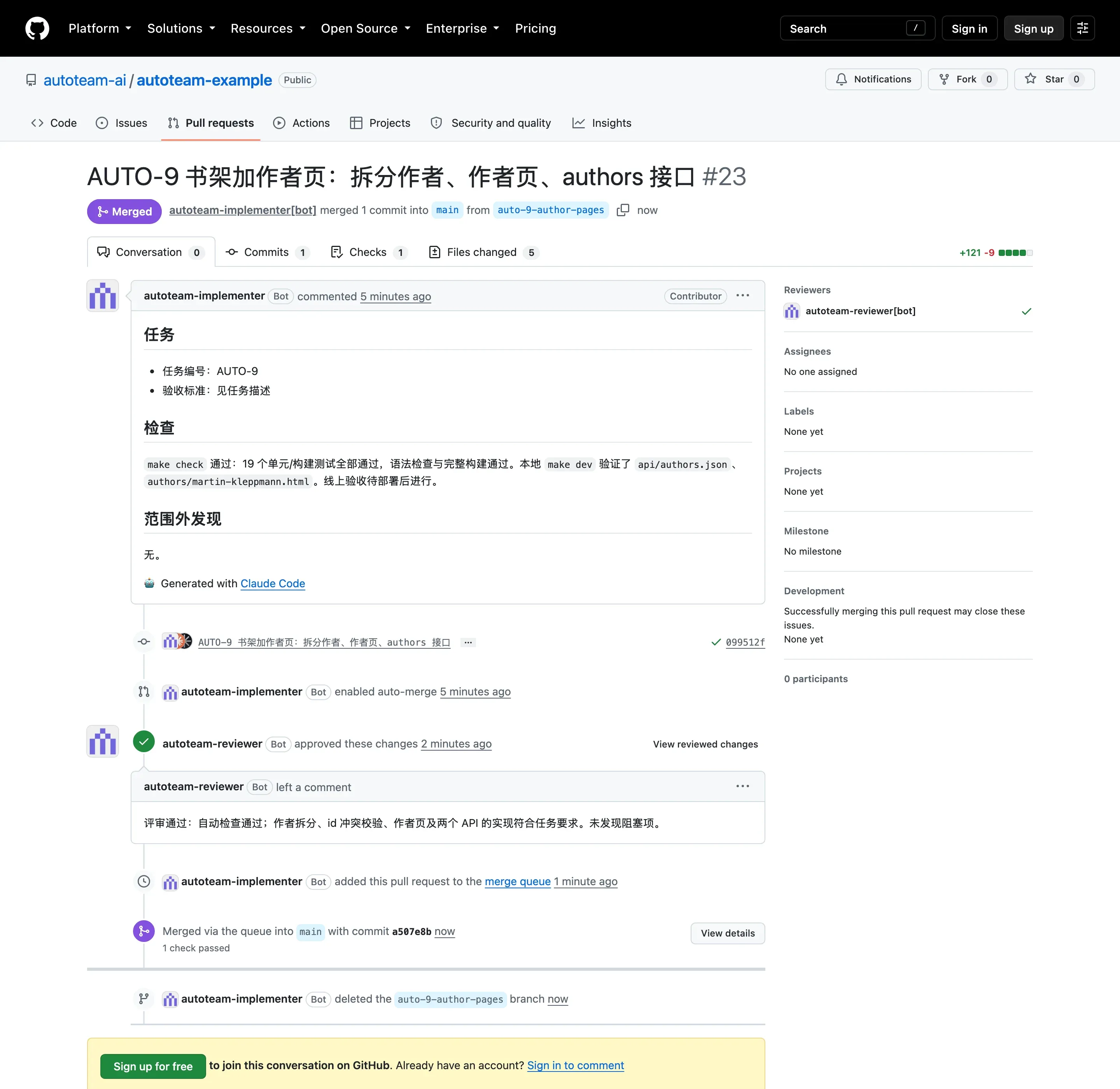Screen dimensions: 1120x1089
Task: Open the settings sliders icon beside Sign up
Action: click(1082, 28)
